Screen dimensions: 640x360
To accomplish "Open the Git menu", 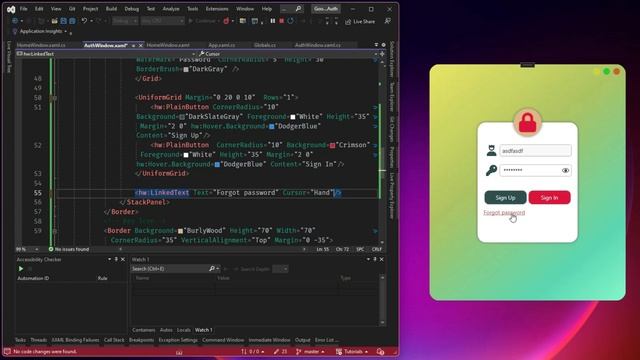I will [x=72, y=9].
